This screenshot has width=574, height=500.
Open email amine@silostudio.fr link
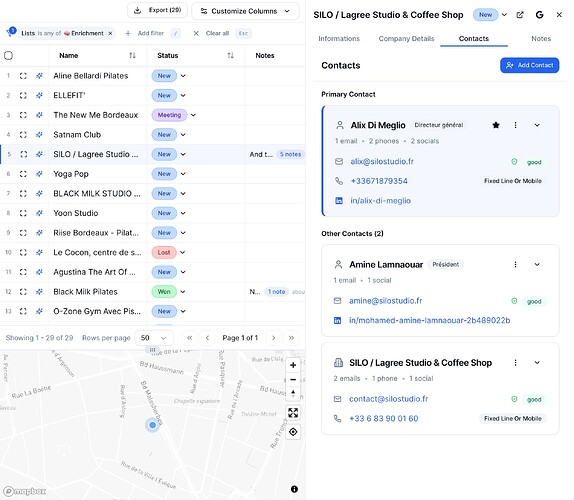tap(385, 301)
